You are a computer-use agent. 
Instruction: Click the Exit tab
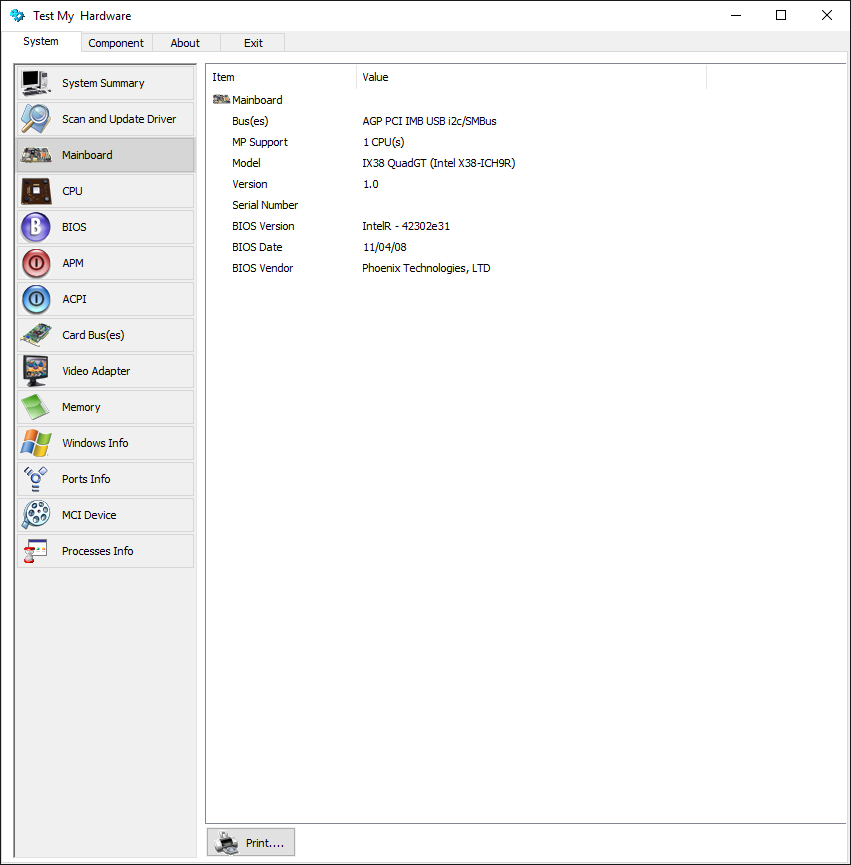253,43
